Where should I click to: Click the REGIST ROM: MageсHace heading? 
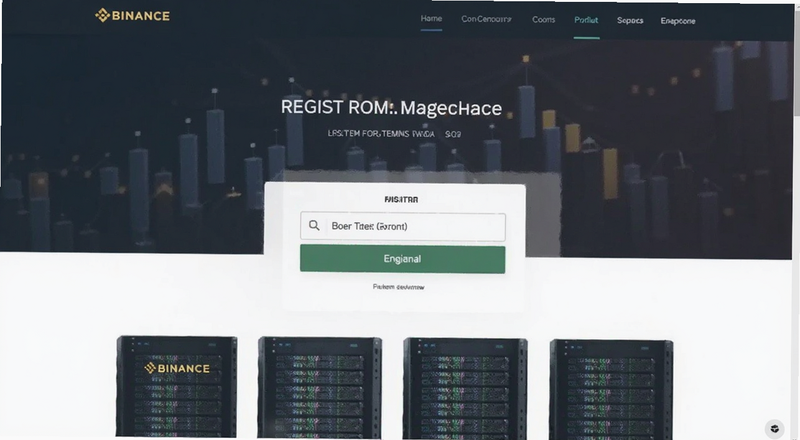391,108
